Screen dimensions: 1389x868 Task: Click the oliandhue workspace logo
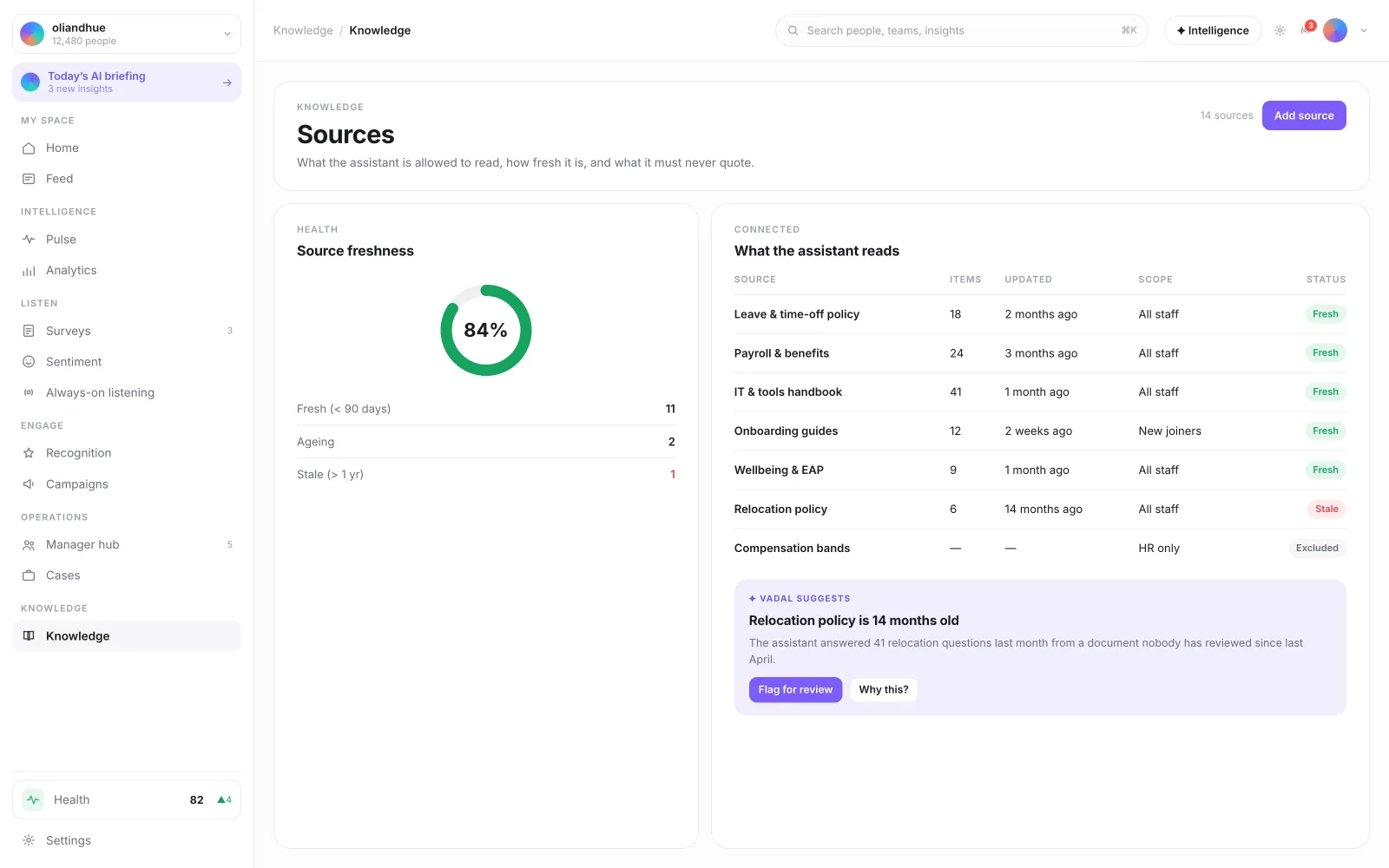(32, 34)
